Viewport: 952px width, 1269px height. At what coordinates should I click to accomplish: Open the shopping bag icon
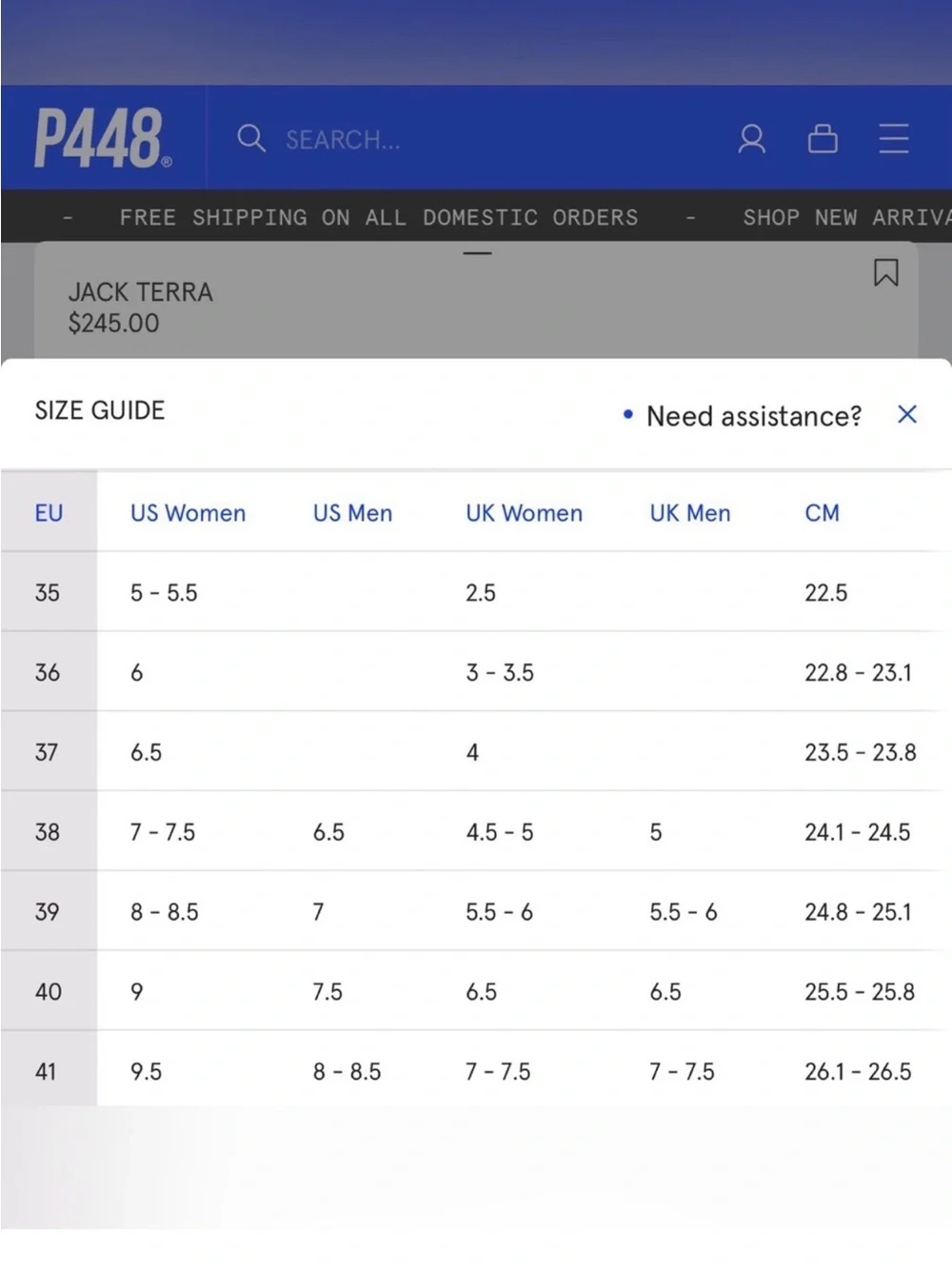tap(823, 139)
